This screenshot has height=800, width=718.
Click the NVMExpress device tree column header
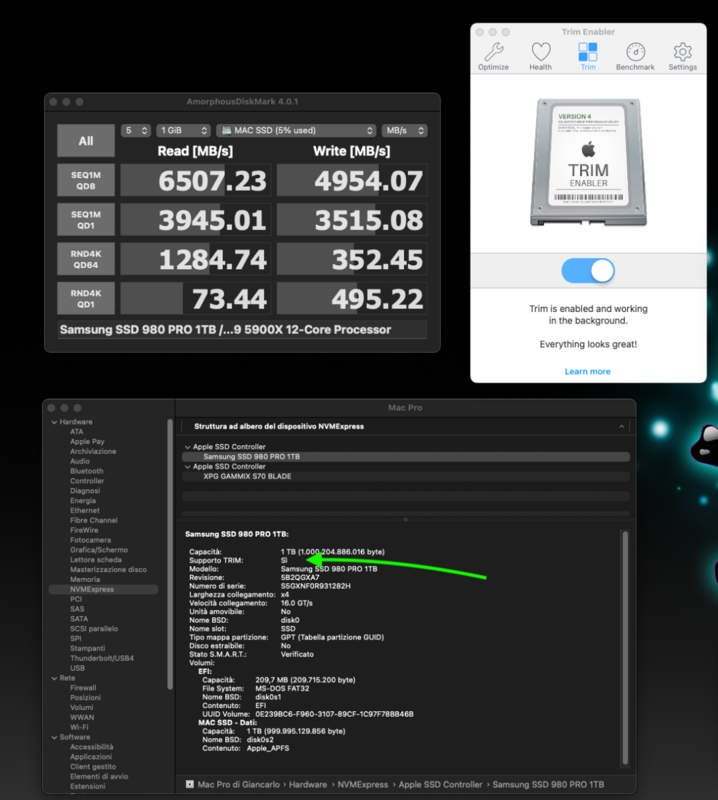(406, 427)
